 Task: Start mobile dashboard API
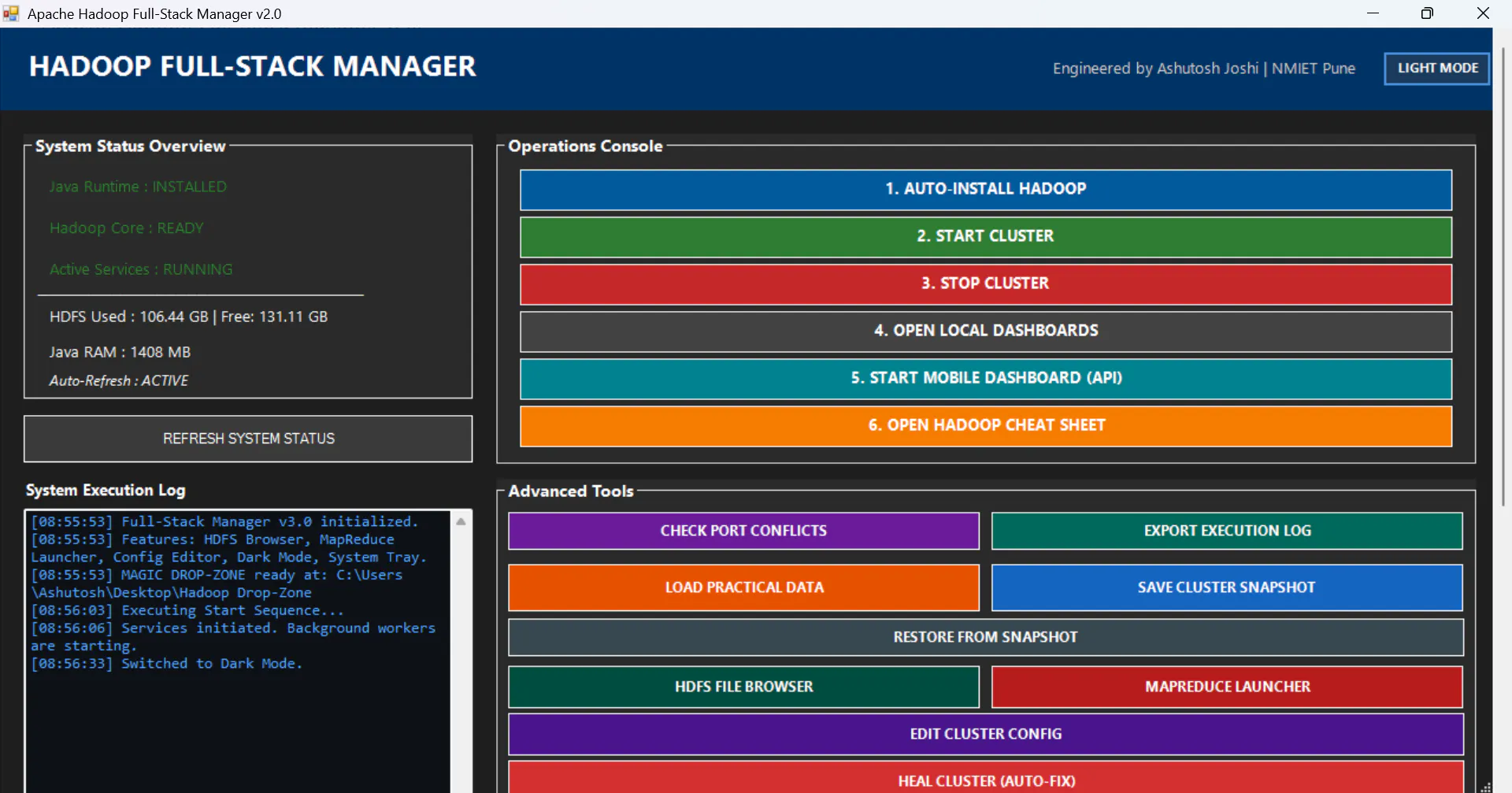pyautogui.click(x=986, y=378)
